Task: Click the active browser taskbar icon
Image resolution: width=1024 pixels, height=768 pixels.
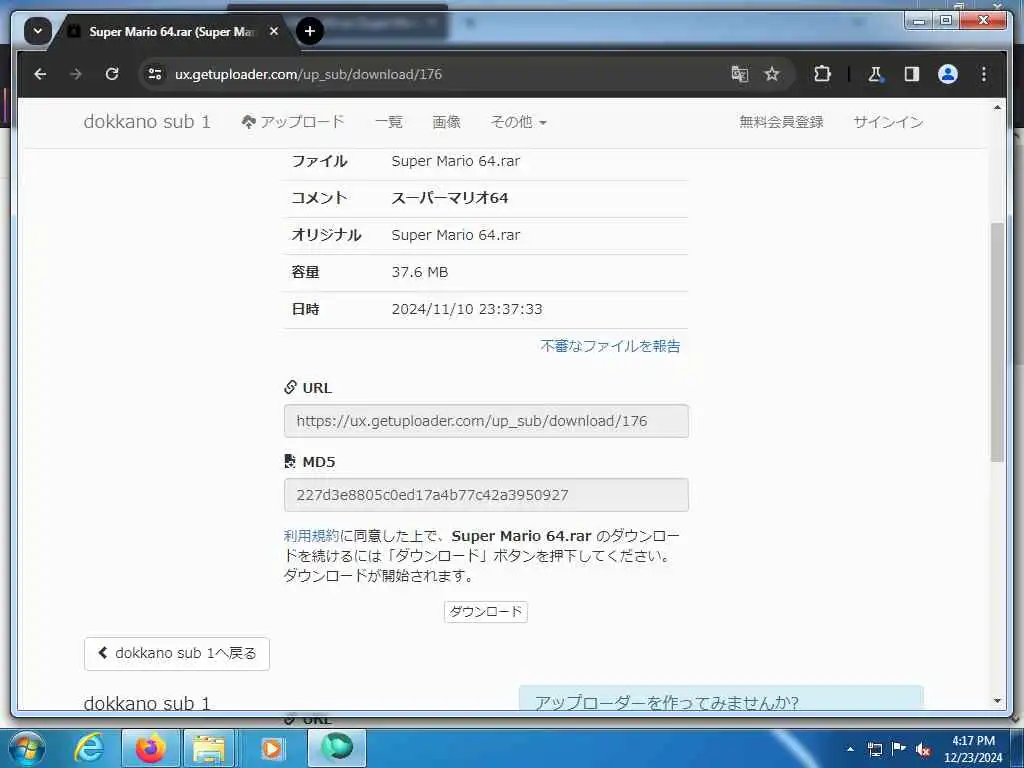Action: [337, 748]
